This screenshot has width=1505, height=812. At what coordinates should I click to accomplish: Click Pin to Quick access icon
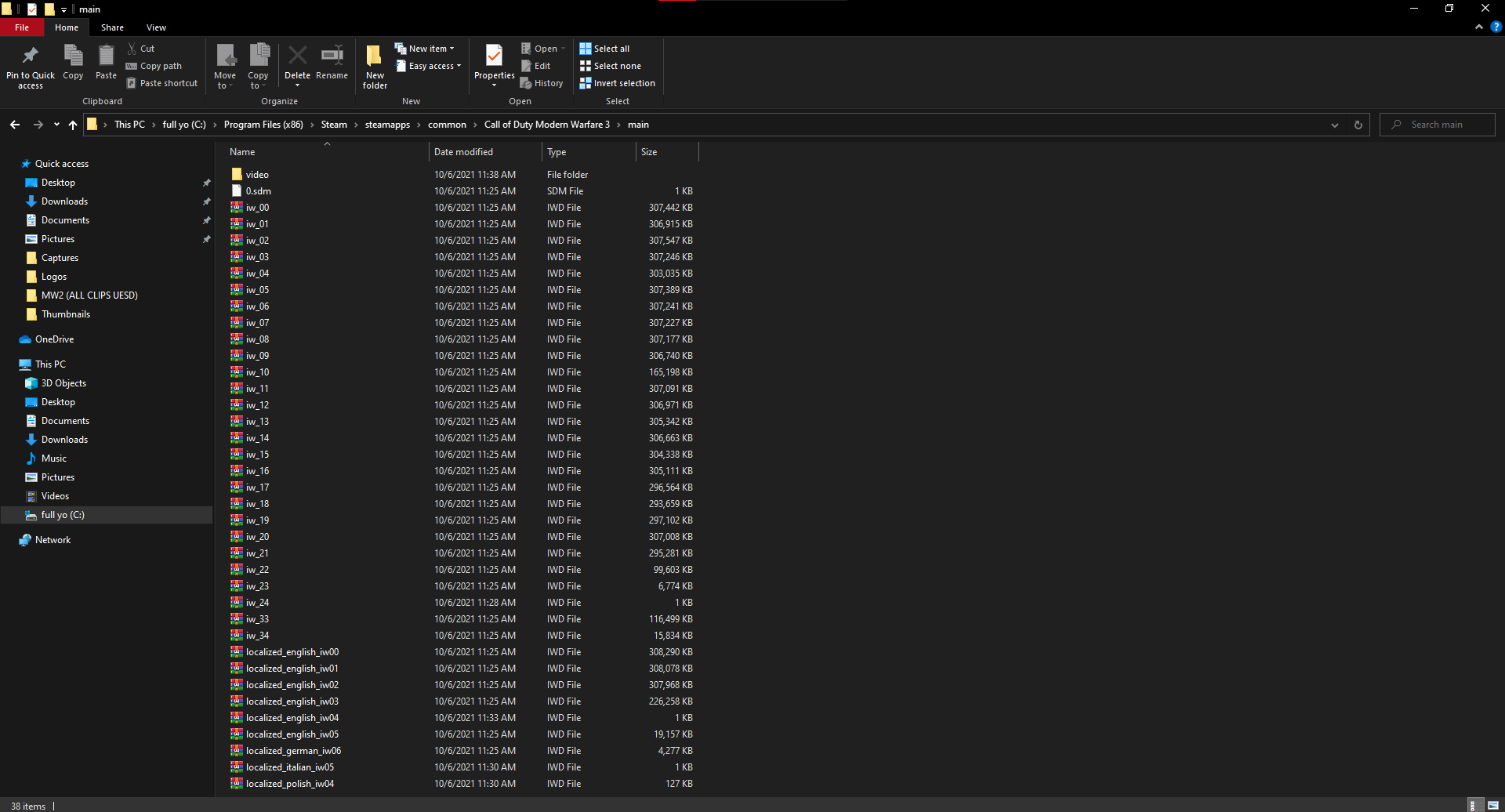[x=31, y=66]
